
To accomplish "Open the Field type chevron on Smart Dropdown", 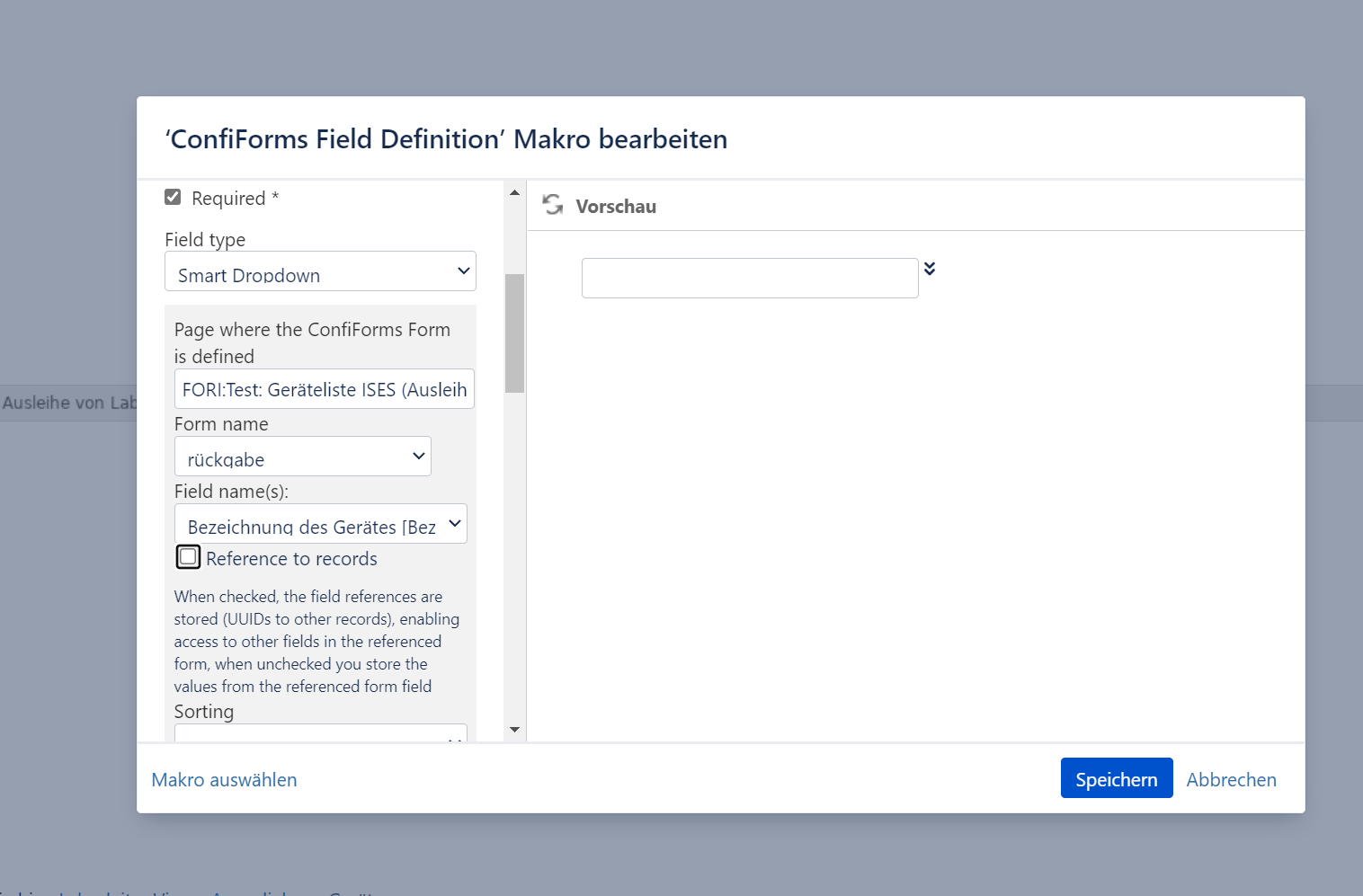I will point(462,271).
